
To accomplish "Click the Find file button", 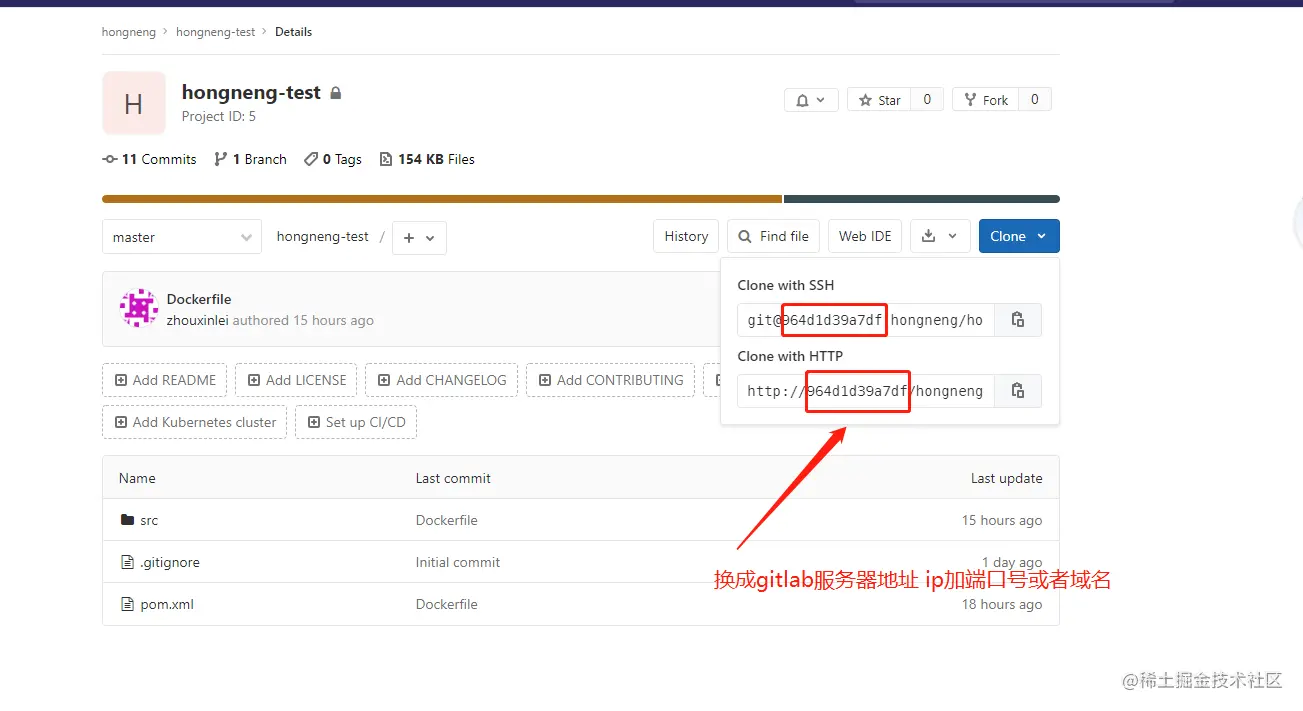I will (773, 236).
